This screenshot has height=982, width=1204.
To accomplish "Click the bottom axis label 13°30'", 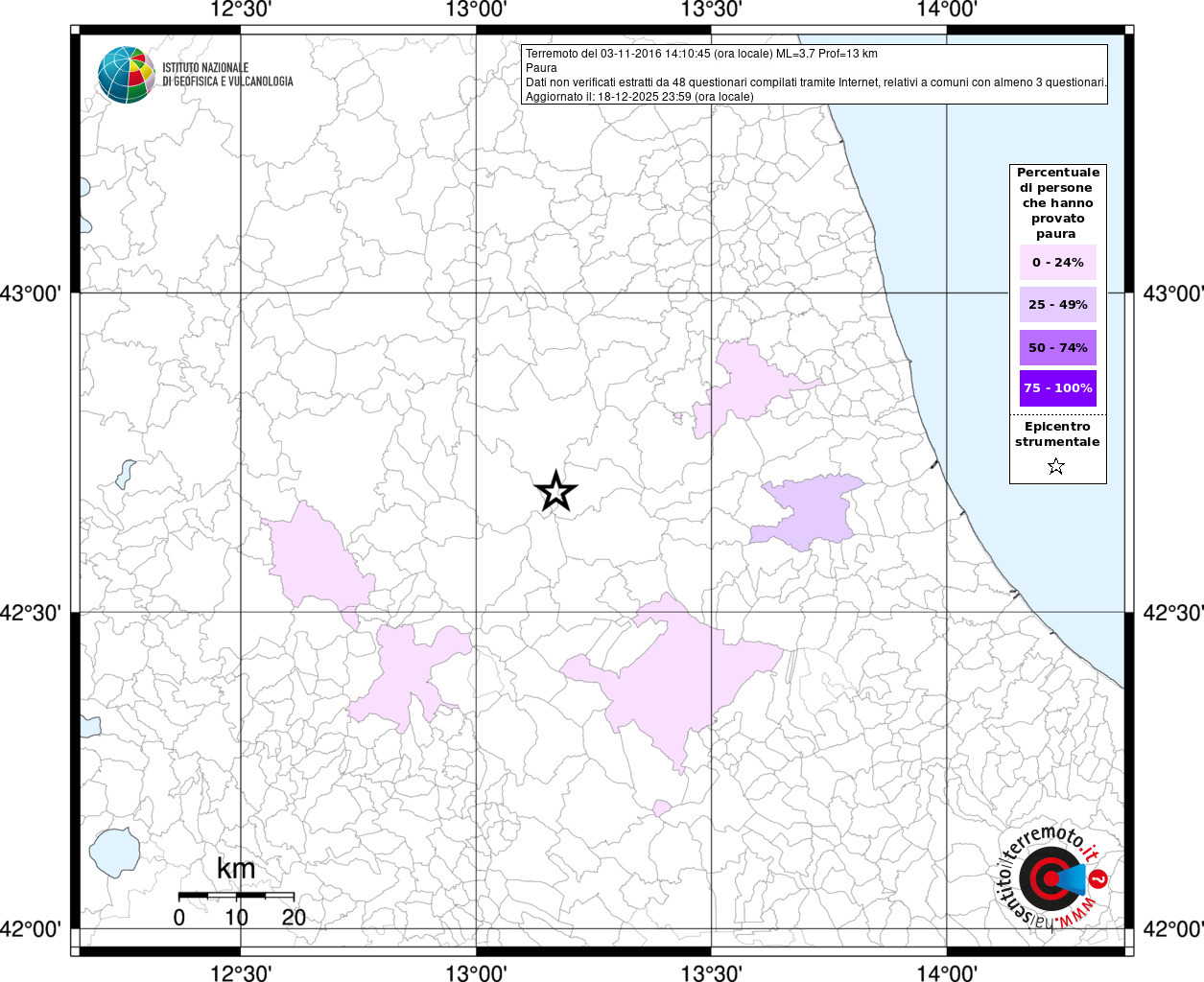I will tap(711, 973).
